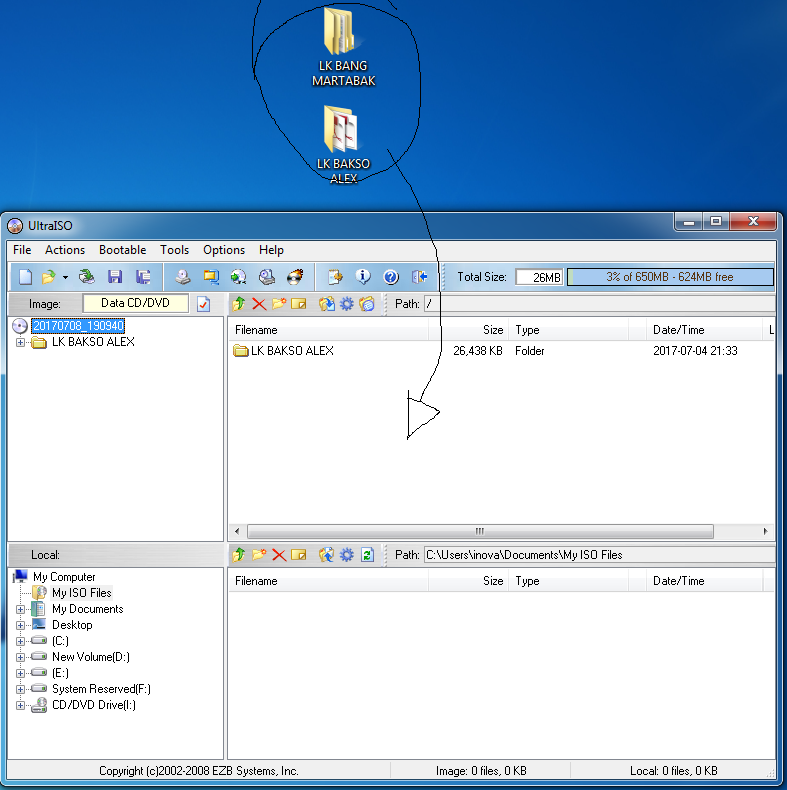Click the Filename column header in image pane

pyautogui.click(x=330, y=330)
